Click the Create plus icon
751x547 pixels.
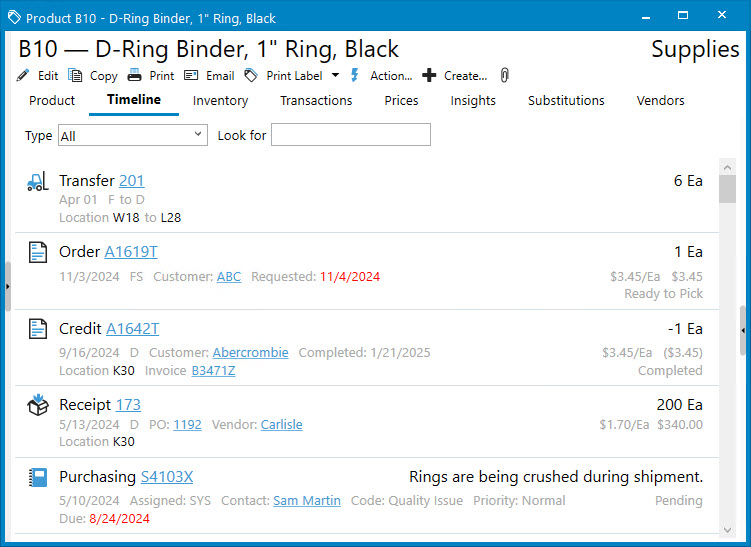[x=429, y=76]
